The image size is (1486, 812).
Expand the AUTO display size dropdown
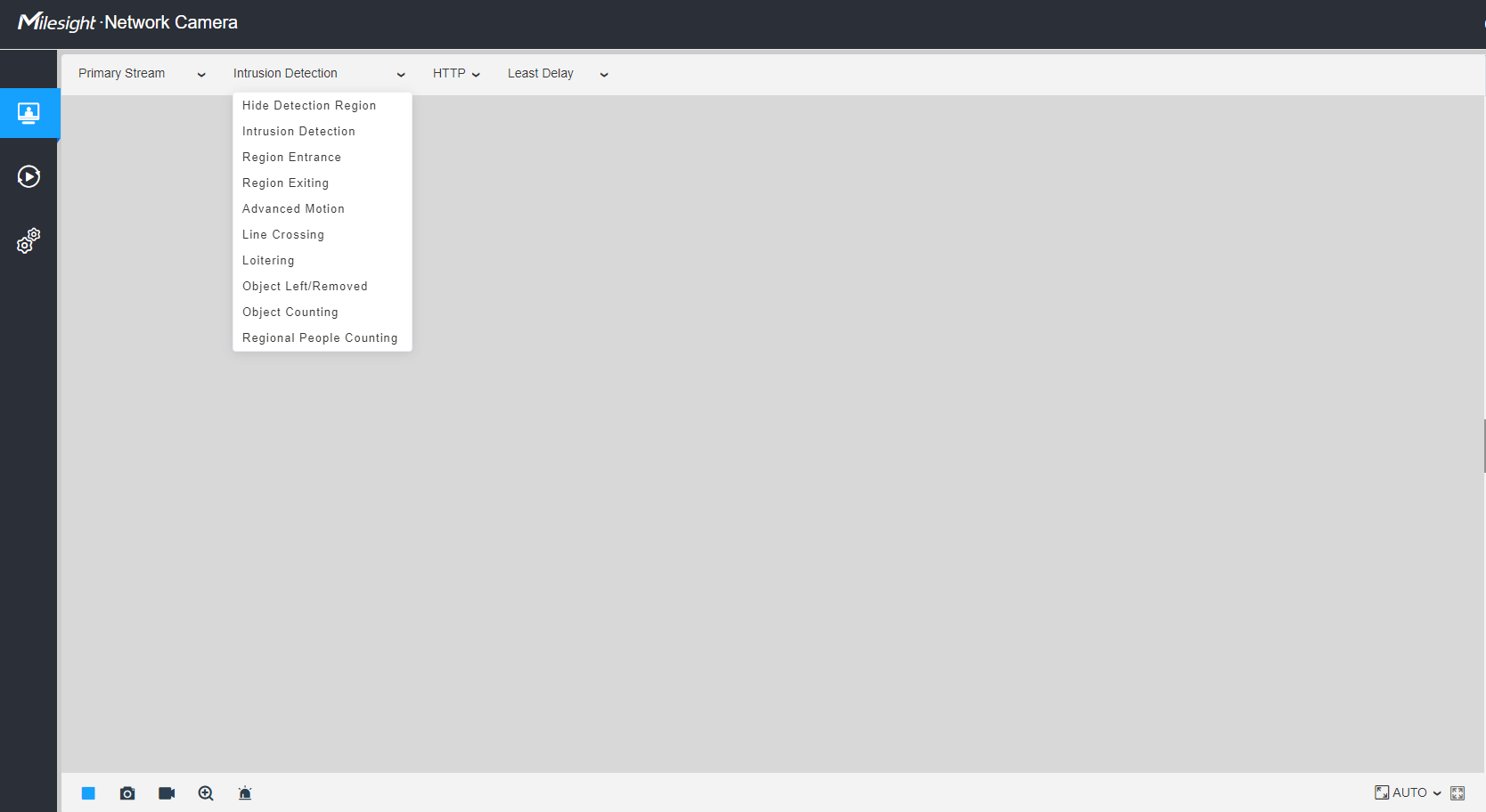[x=1417, y=792]
